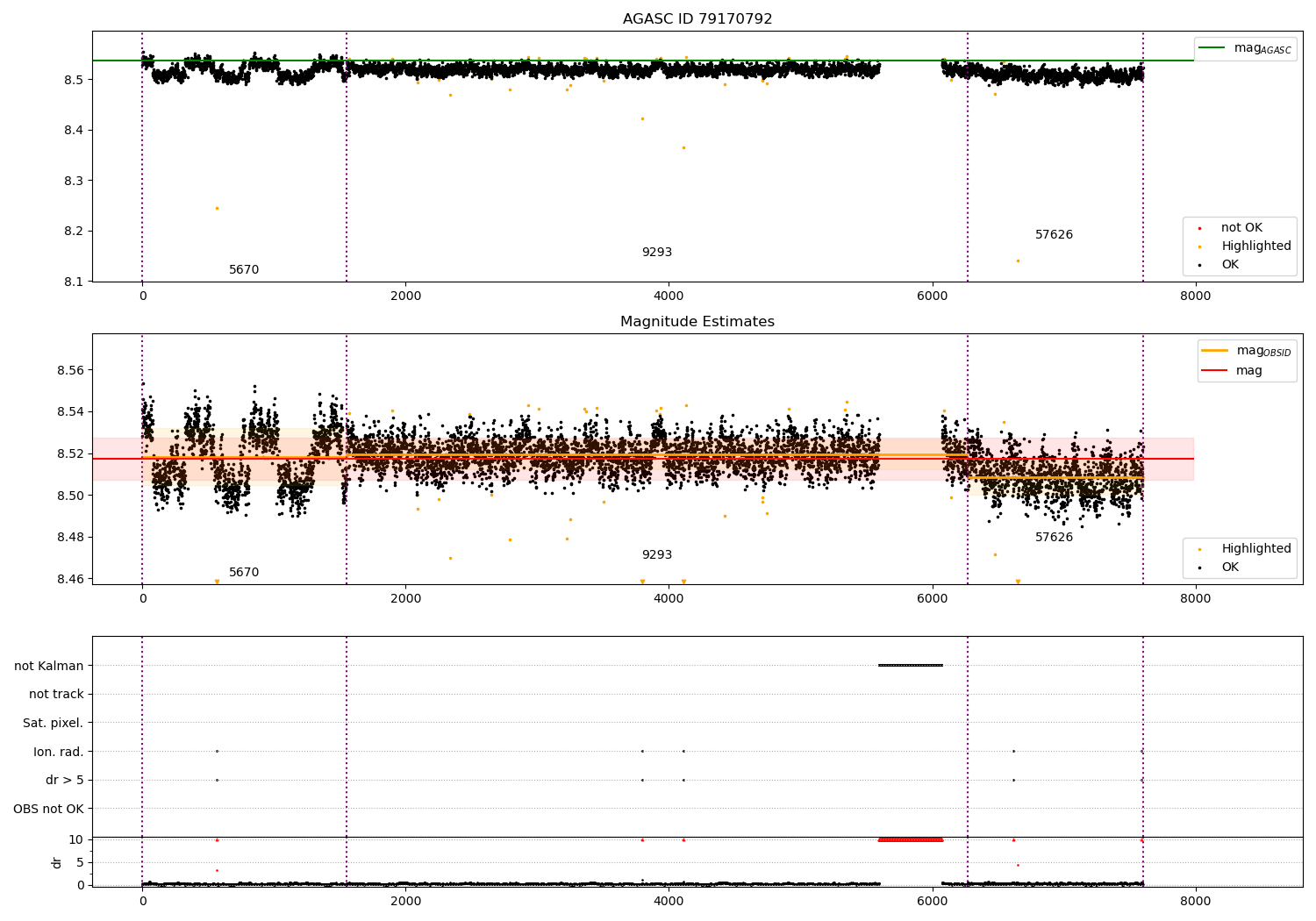This screenshot has height=921, width=1316.
Task: Click the black 'not Kalman' flag bar
Action: point(911,666)
